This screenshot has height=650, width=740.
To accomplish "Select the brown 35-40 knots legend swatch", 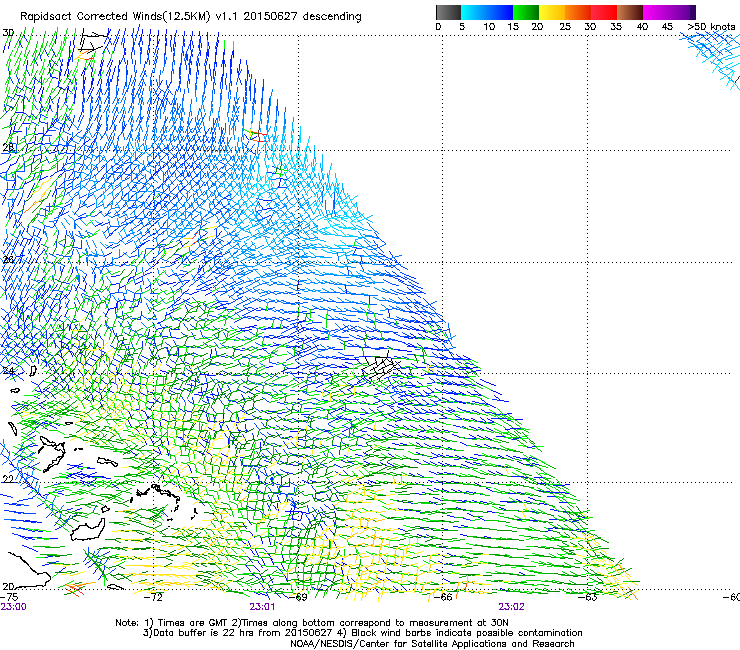I will tap(630, 12).
